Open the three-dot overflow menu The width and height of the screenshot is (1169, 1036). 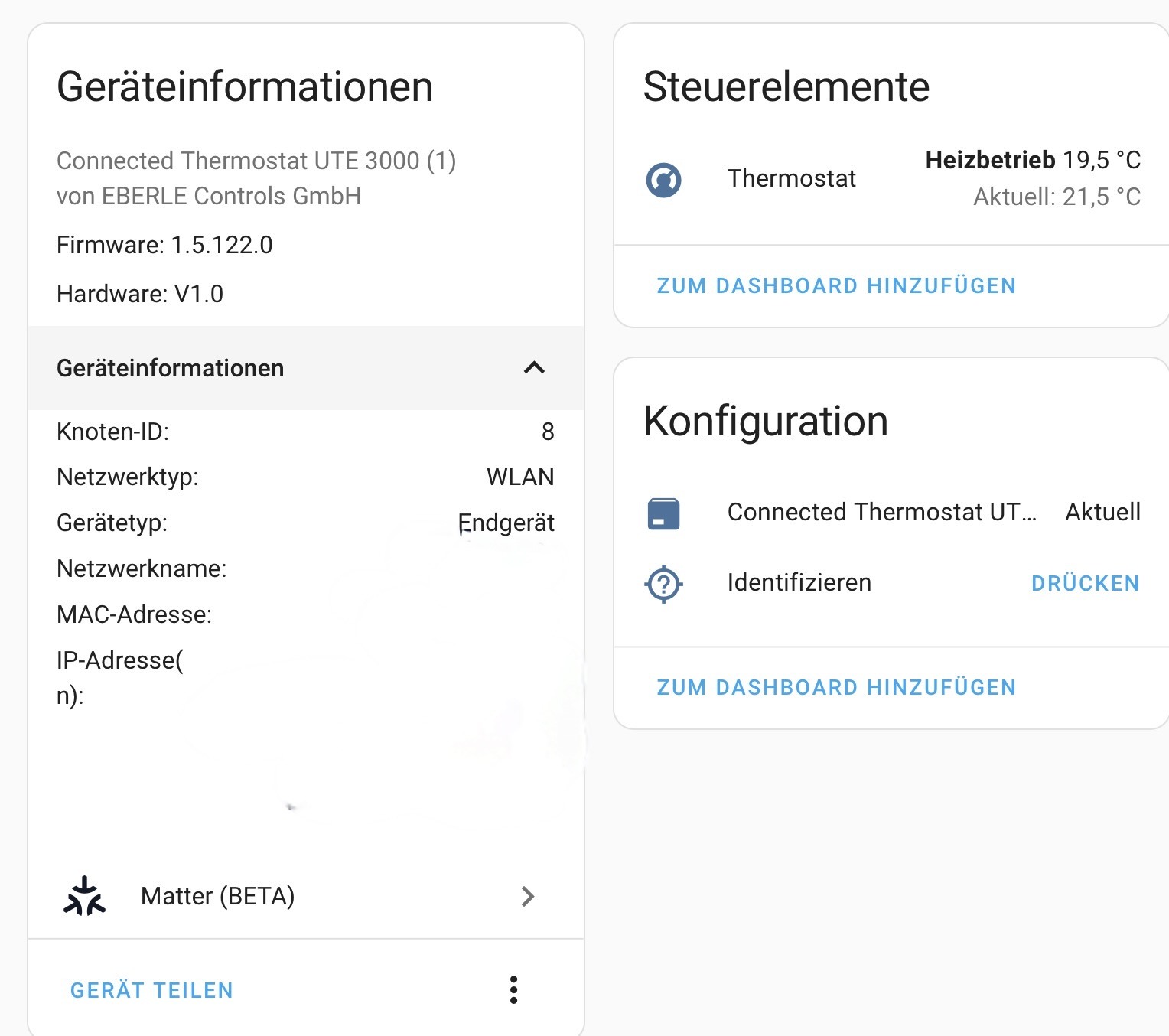pos(513,989)
